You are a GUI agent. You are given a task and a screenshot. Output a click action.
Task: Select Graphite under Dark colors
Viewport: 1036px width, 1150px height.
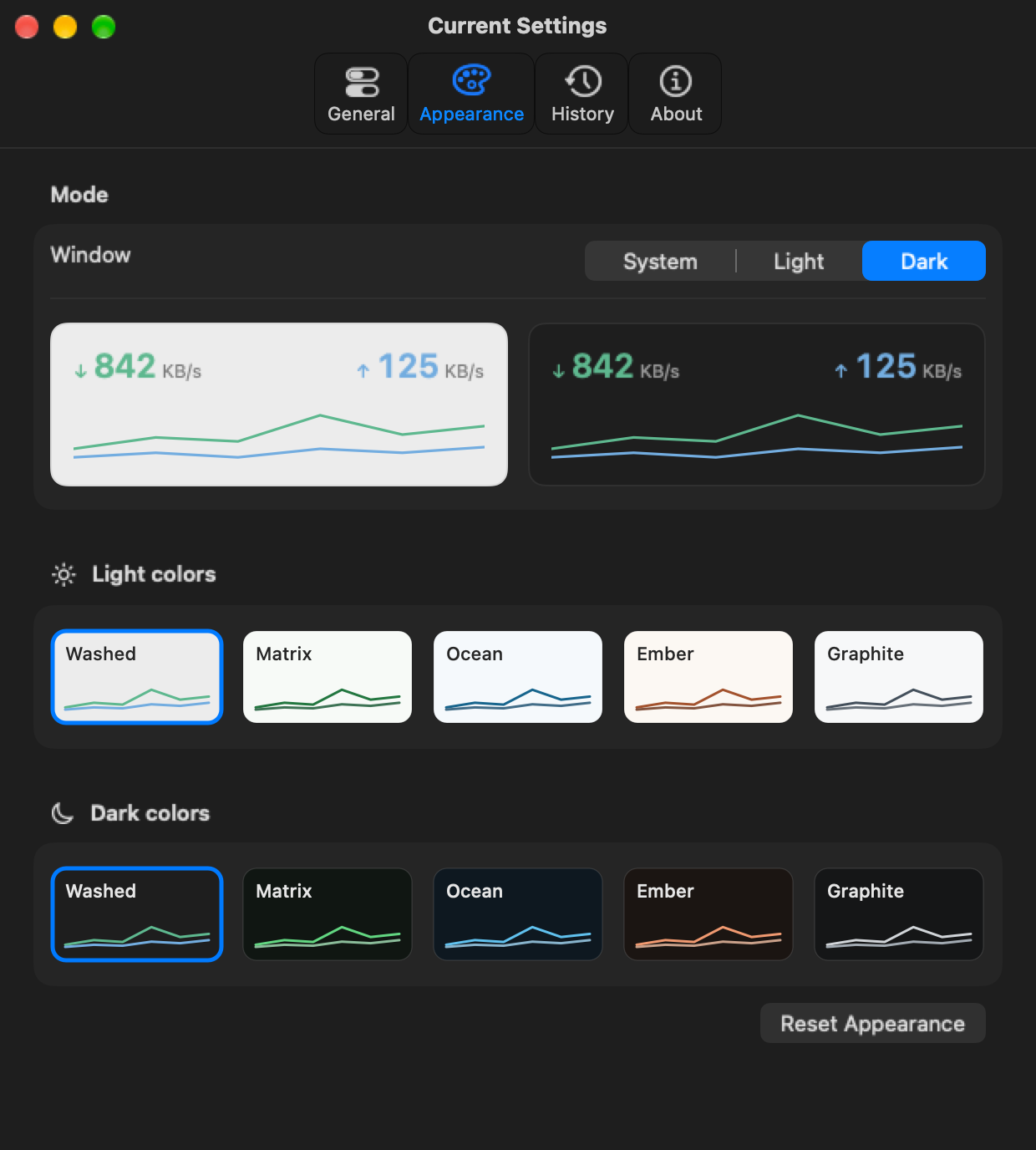tap(899, 914)
